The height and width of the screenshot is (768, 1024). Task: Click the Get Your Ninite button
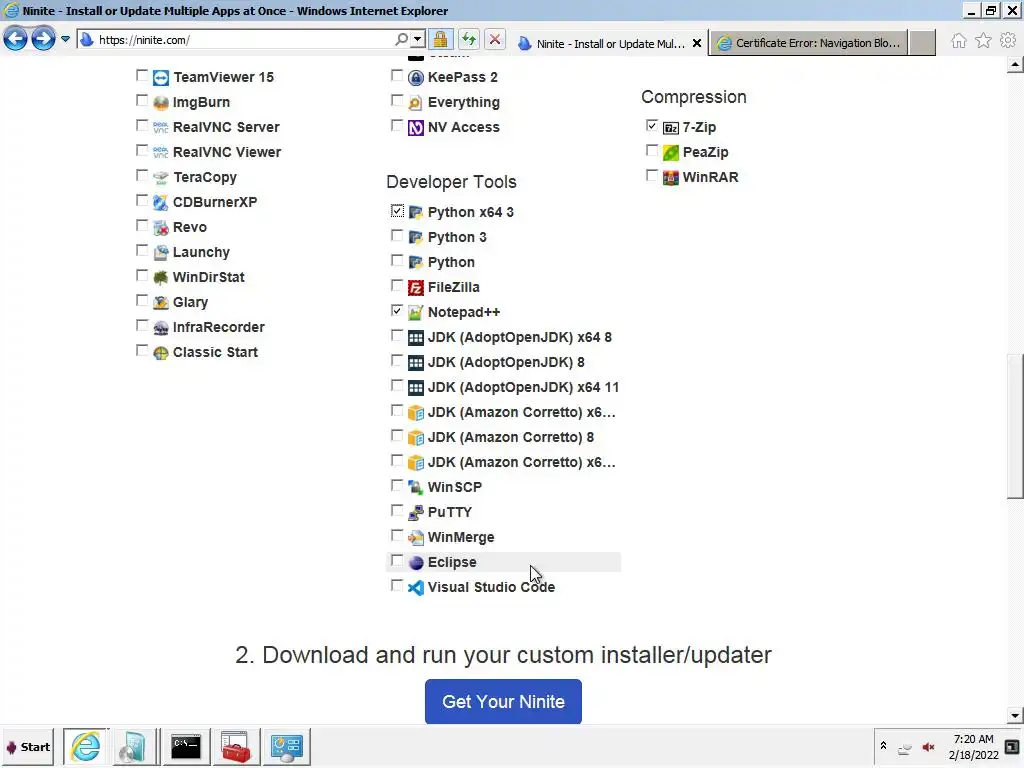503,701
